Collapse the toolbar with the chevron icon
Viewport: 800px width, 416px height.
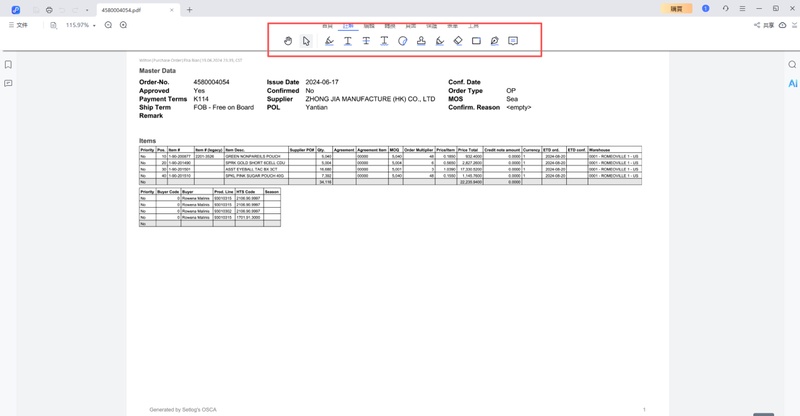point(795,25)
